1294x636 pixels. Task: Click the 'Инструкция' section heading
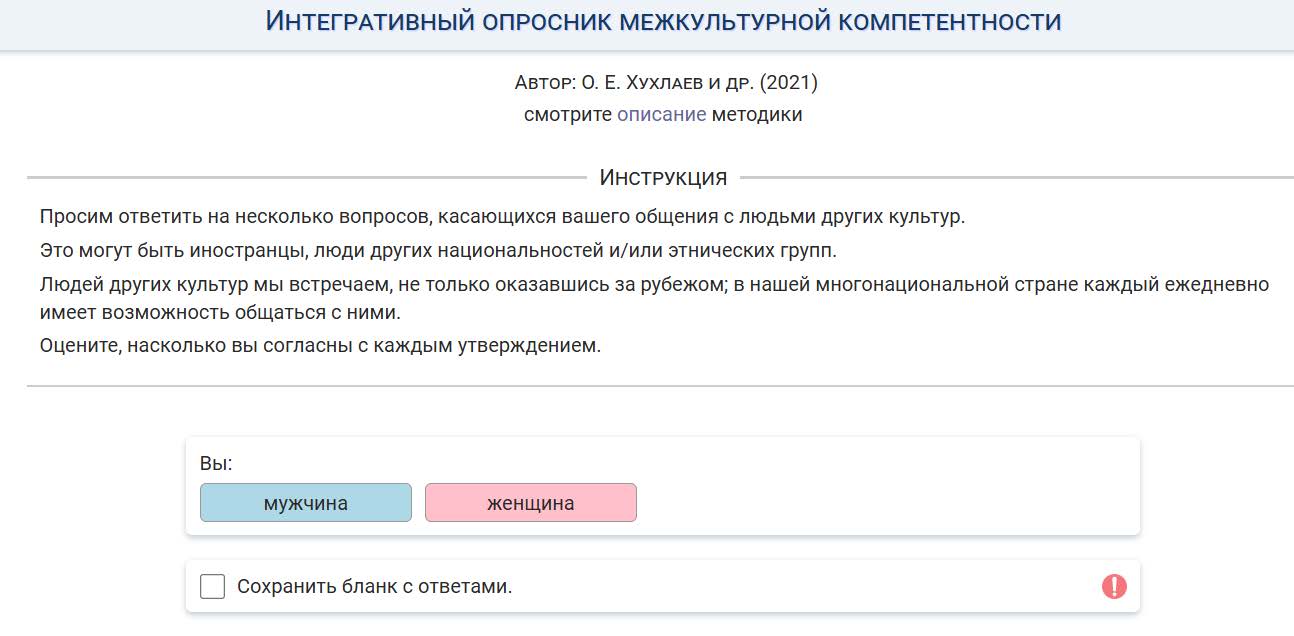pos(663,178)
